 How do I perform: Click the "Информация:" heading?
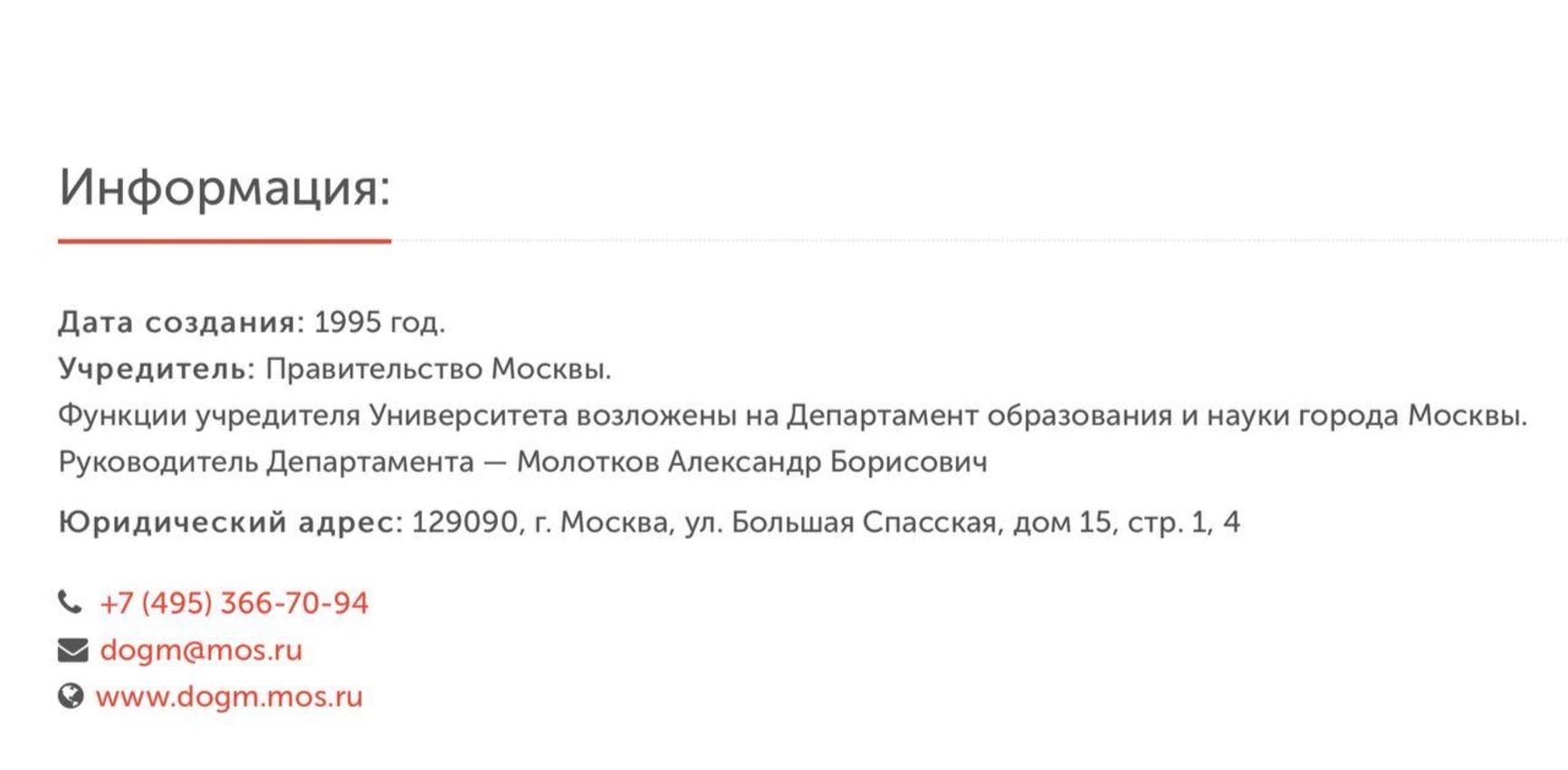coord(224,187)
